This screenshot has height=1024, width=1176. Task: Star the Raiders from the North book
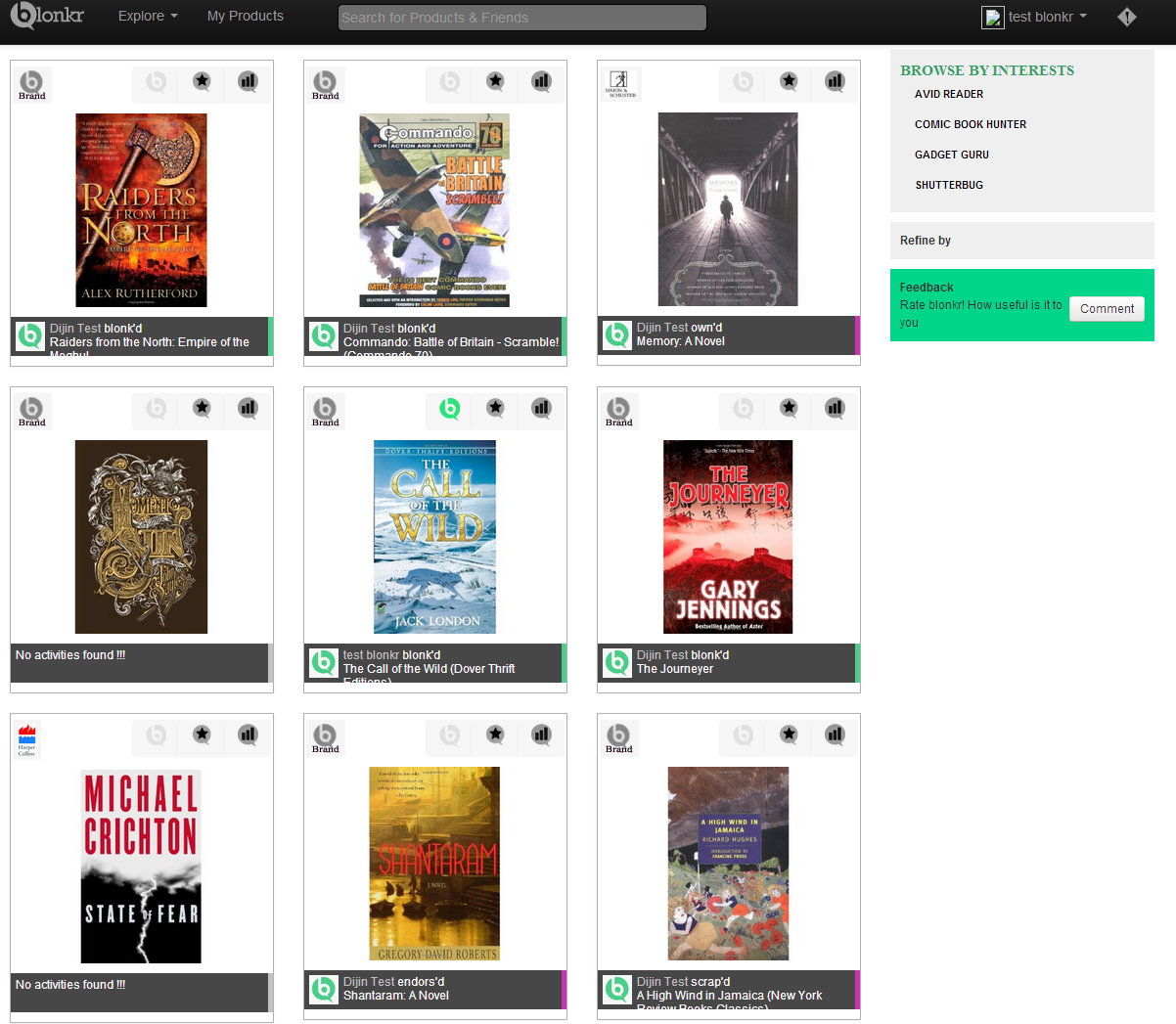click(202, 81)
